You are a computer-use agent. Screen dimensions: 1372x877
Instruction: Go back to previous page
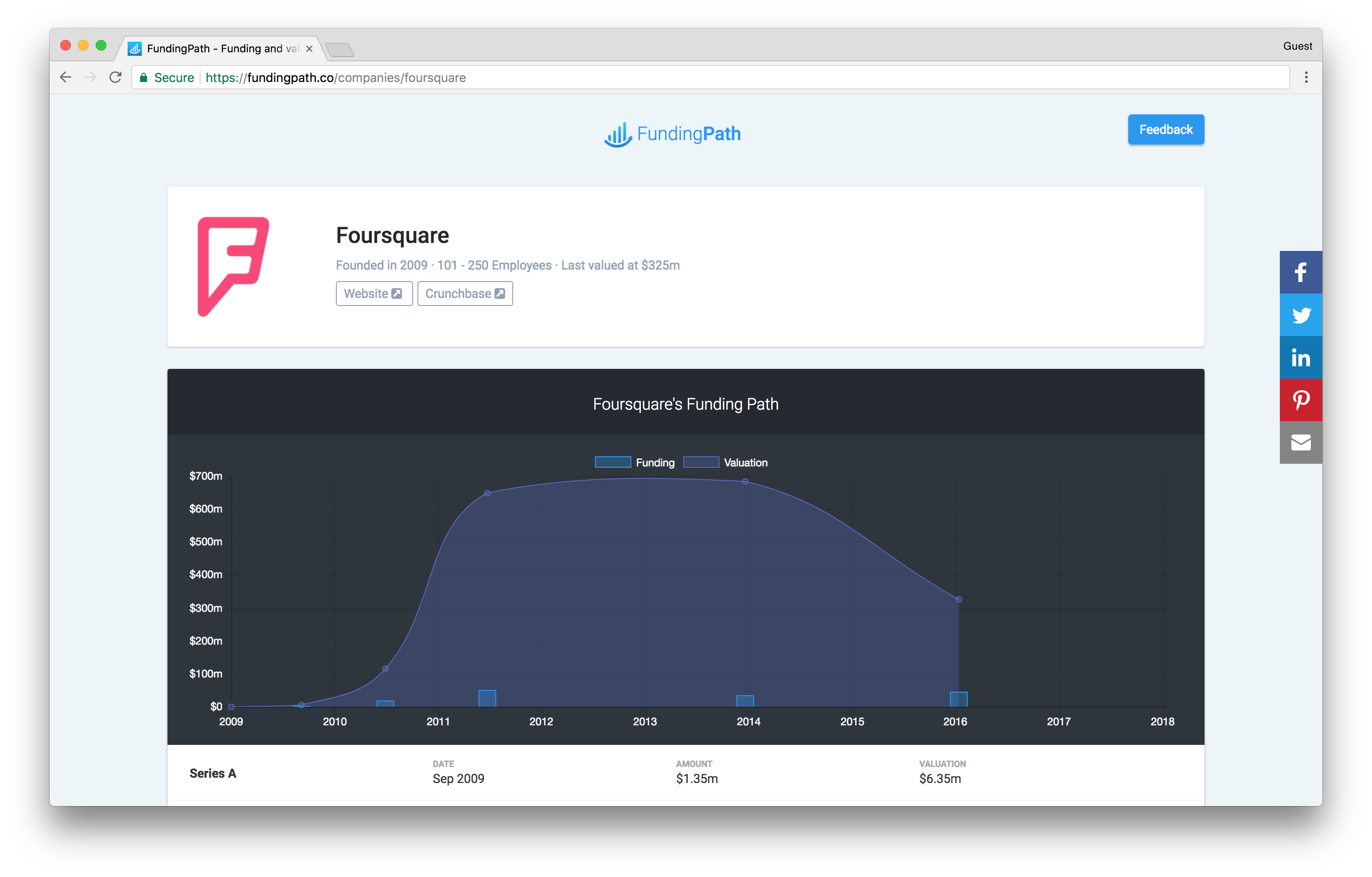tap(66, 78)
